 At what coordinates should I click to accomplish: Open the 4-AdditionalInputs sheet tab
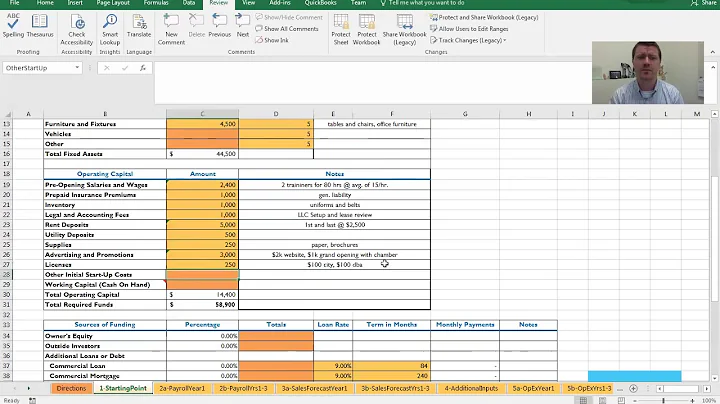(x=471, y=388)
